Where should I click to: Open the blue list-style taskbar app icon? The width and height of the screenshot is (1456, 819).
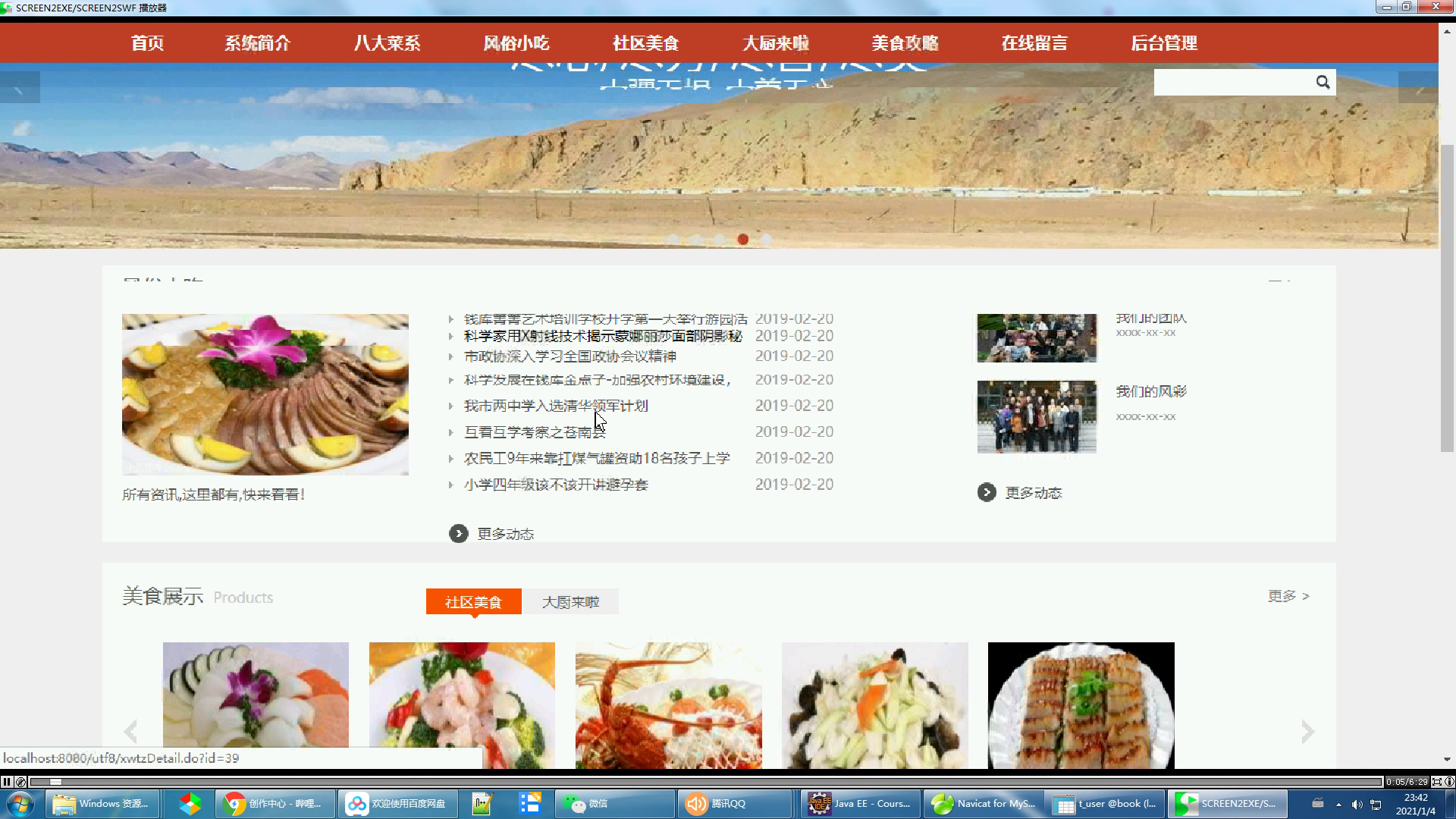529,804
